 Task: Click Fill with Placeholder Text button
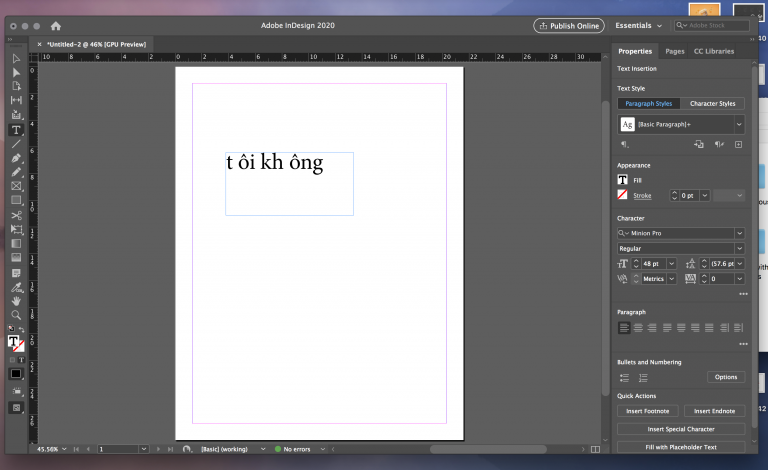click(681, 447)
